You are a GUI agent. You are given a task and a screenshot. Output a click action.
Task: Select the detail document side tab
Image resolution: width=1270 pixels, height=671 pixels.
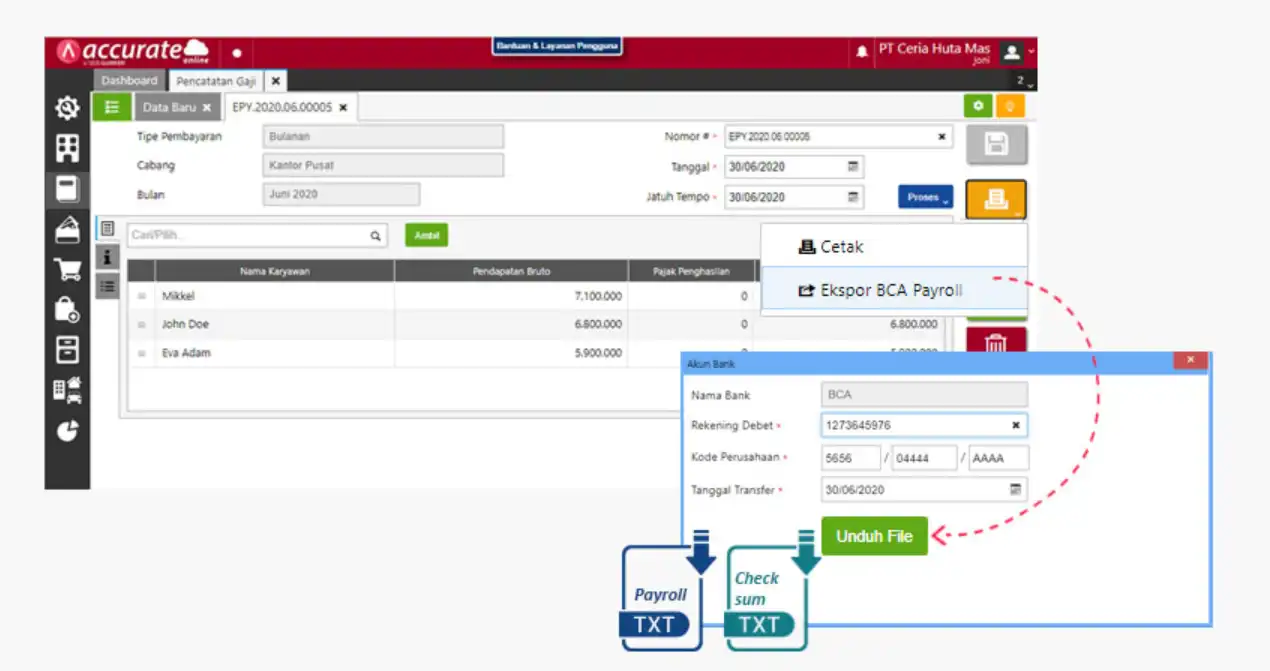107,229
